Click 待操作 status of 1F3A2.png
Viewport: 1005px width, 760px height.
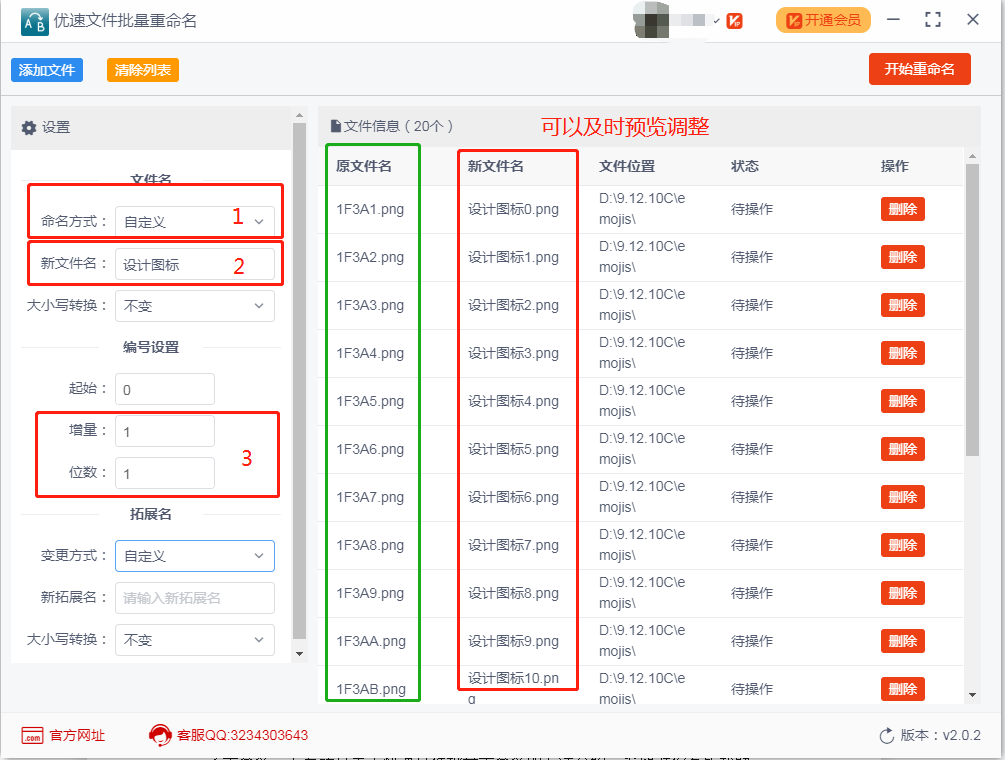pyautogui.click(x=752, y=257)
